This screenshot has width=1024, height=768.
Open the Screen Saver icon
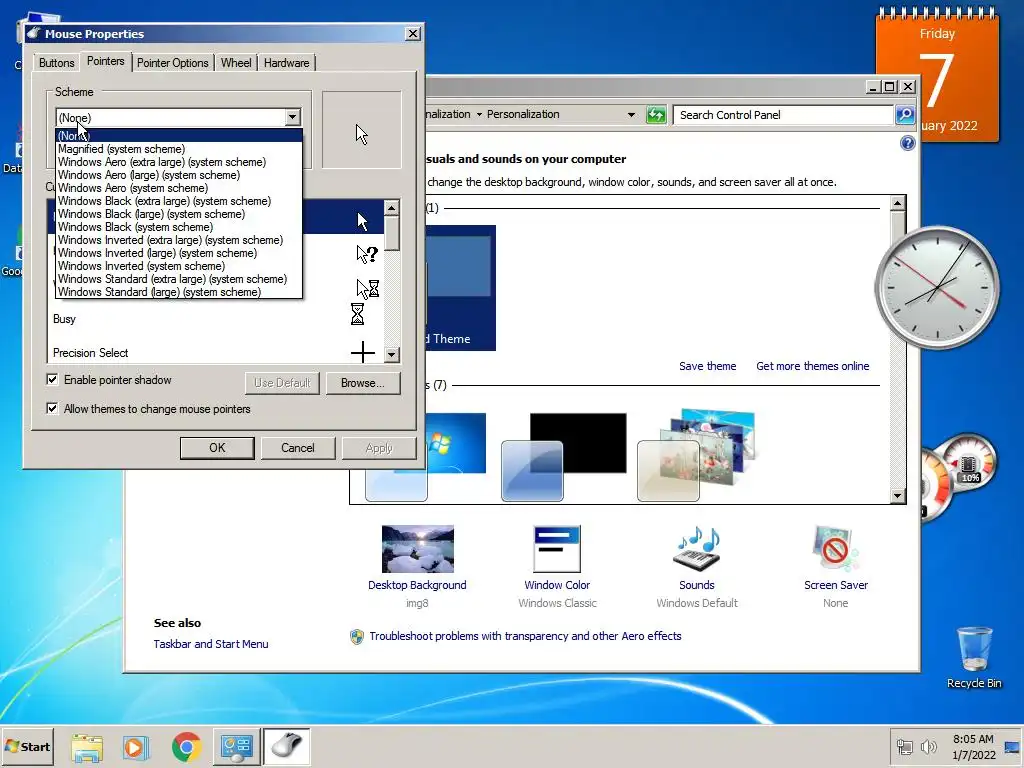tap(835, 549)
